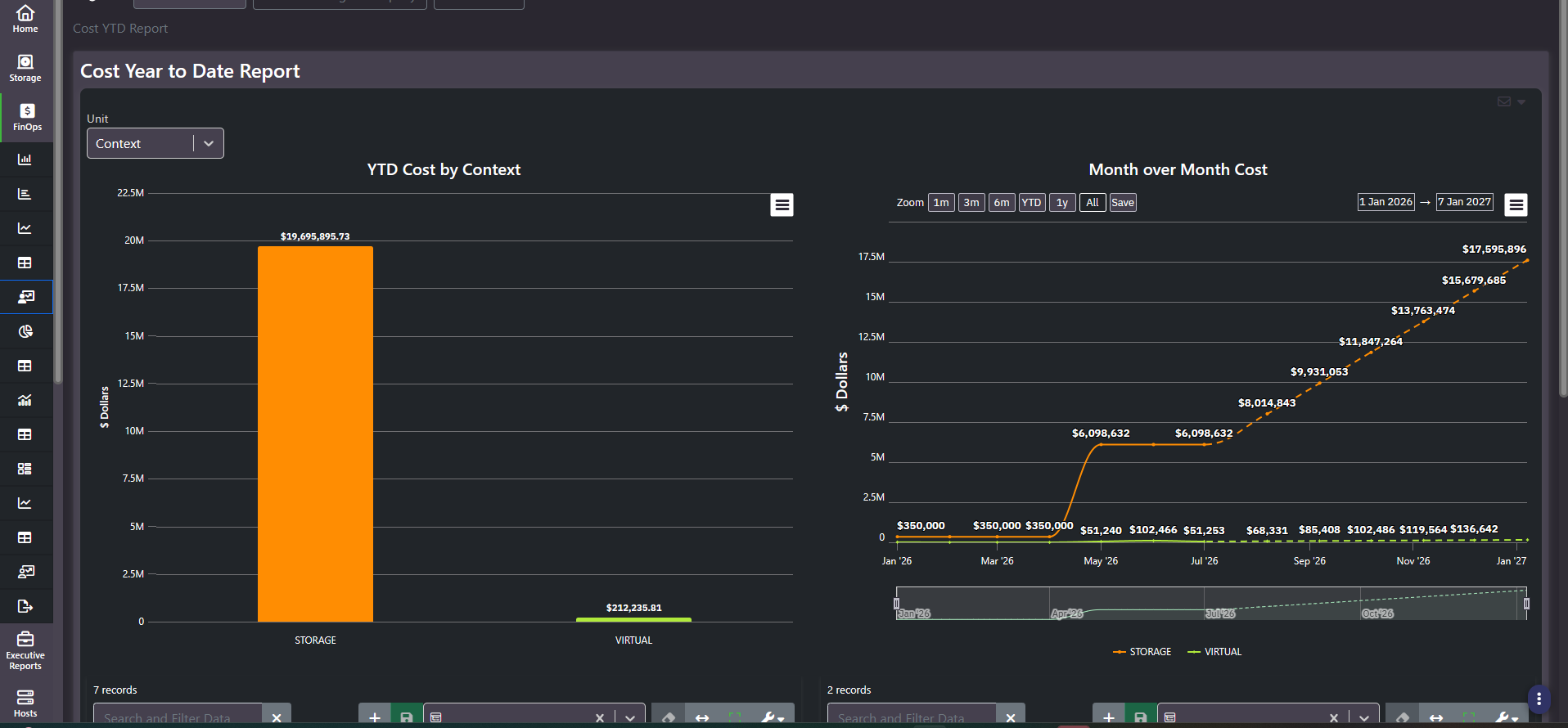Click the $19,695,895.73 data label

click(315, 236)
